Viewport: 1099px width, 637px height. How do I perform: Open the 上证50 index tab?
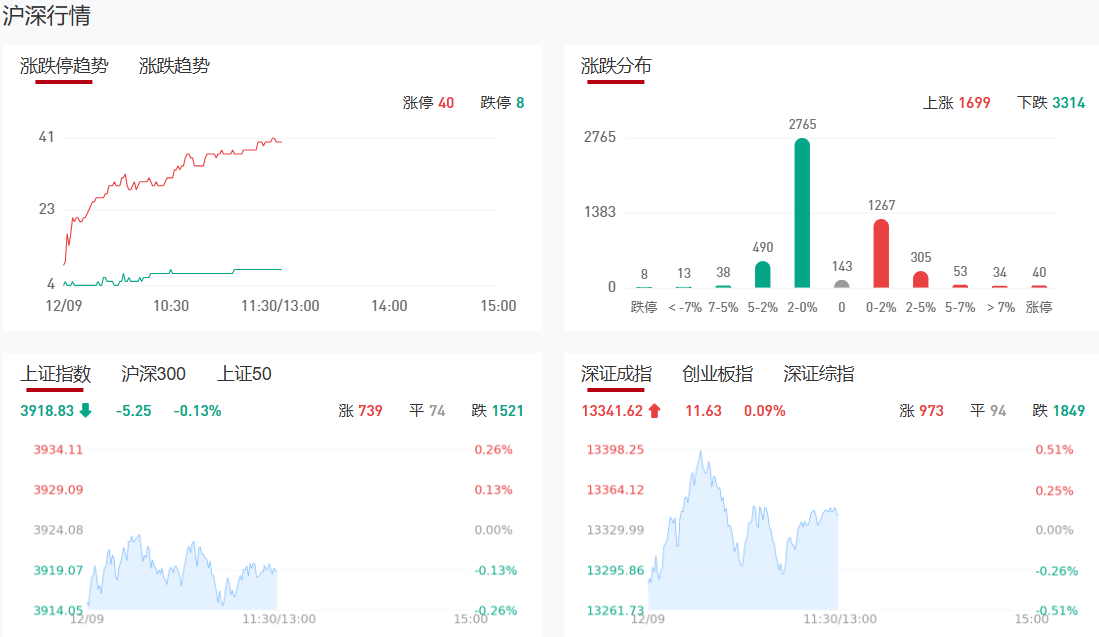tap(244, 374)
